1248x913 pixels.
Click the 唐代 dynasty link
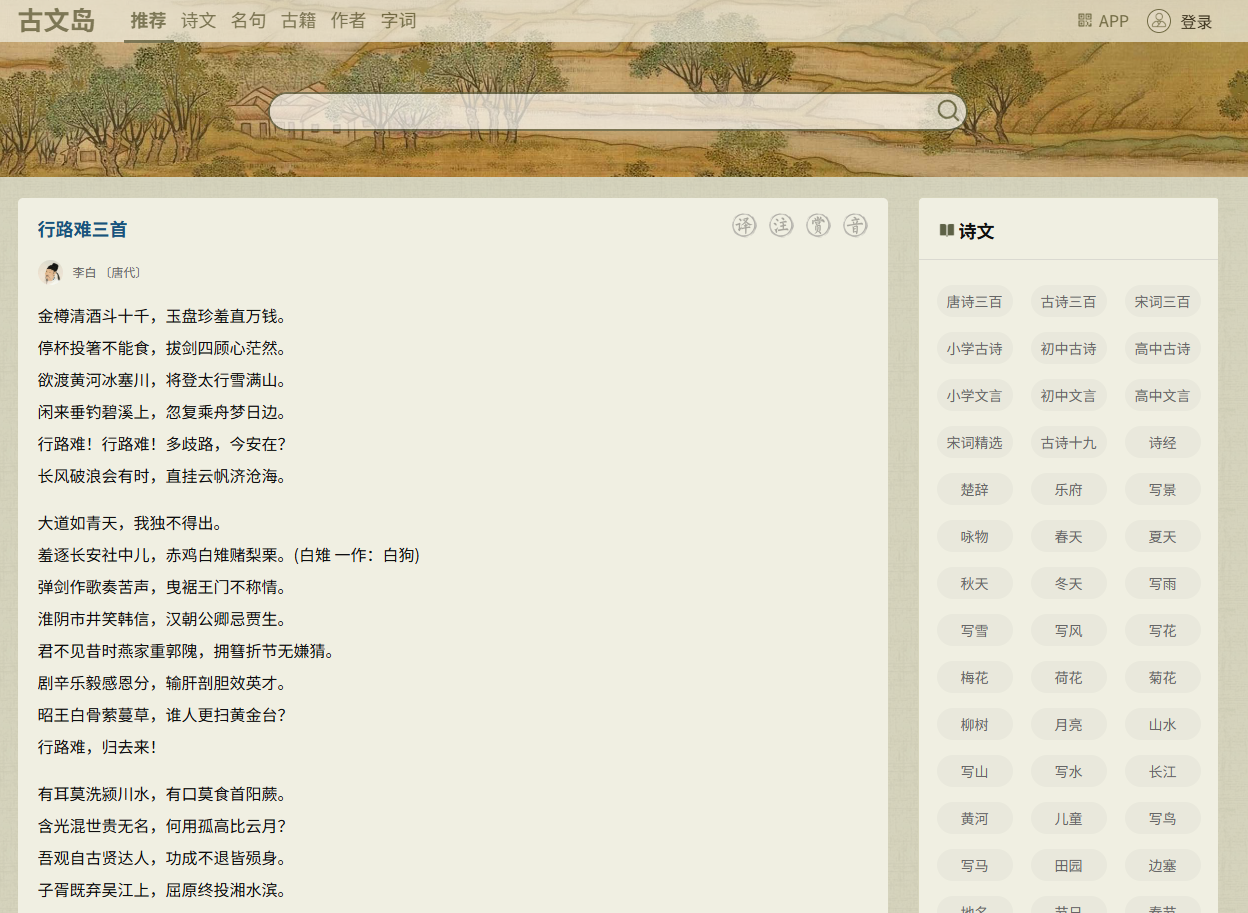click(125, 272)
